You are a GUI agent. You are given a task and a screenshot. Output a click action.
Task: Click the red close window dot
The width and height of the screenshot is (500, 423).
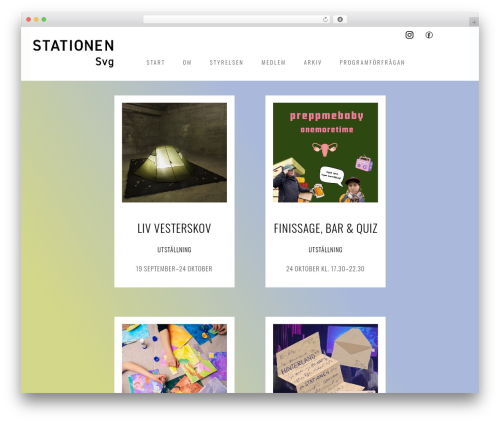coord(29,20)
